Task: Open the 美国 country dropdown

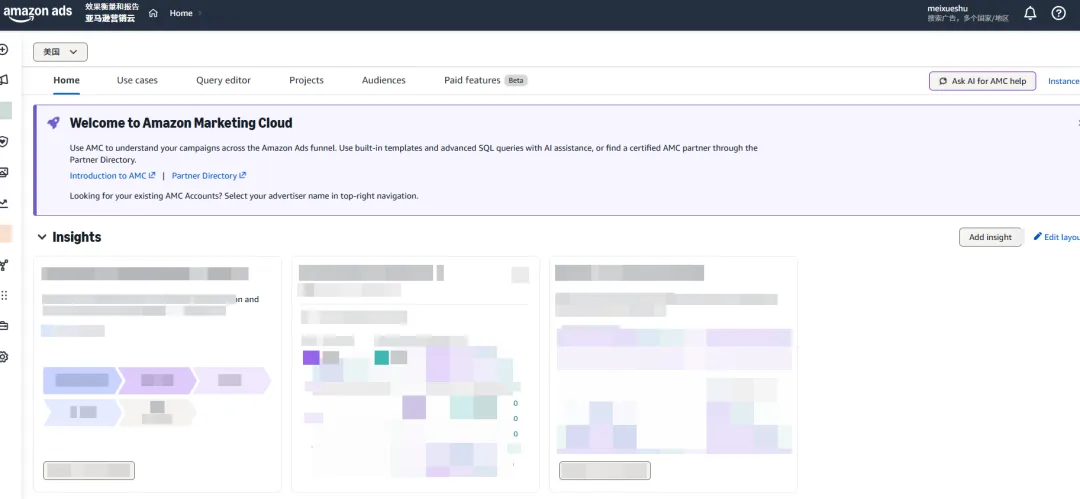Action: point(61,52)
